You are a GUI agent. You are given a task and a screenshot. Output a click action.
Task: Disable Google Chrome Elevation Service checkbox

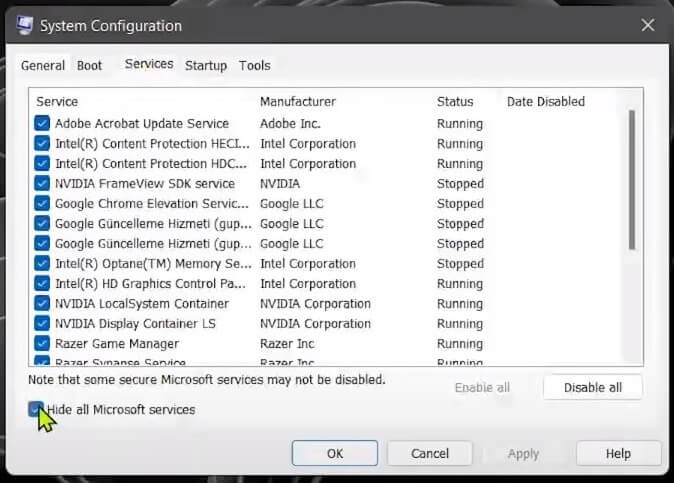42,203
